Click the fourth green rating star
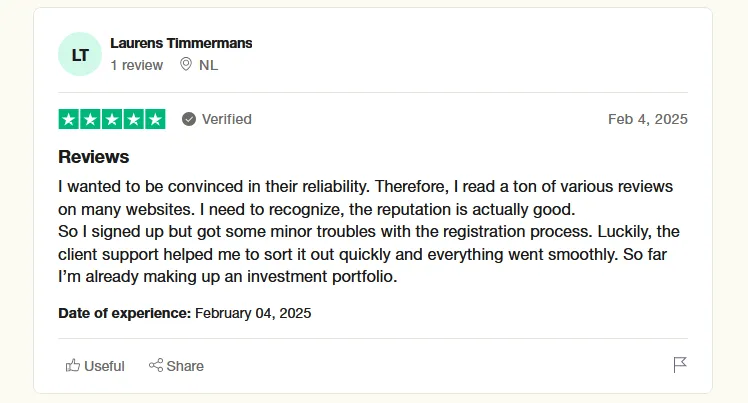748x403 pixels. (x=133, y=119)
